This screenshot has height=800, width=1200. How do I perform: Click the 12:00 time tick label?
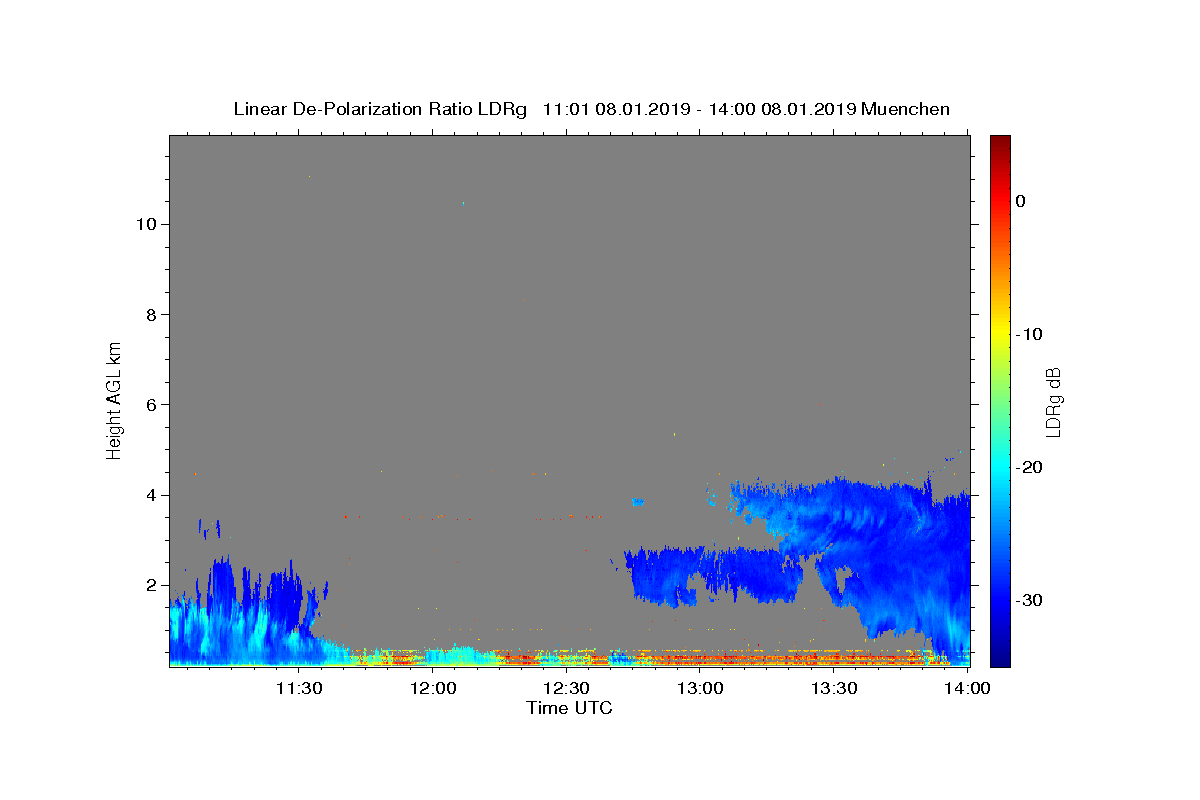coord(433,689)
